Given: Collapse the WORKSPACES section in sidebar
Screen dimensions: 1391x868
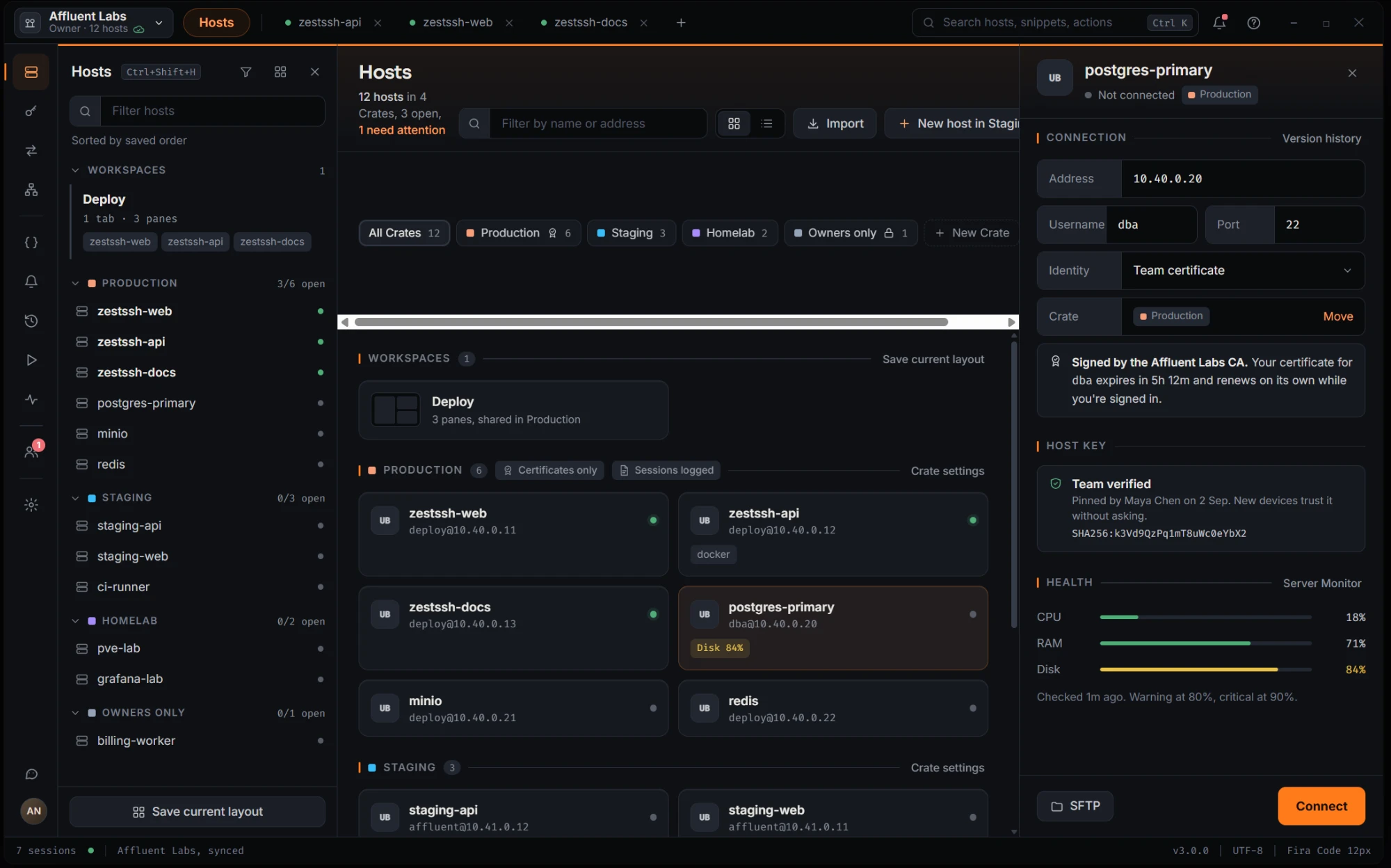Looking at the screenshot, I should tap(76, 170).
